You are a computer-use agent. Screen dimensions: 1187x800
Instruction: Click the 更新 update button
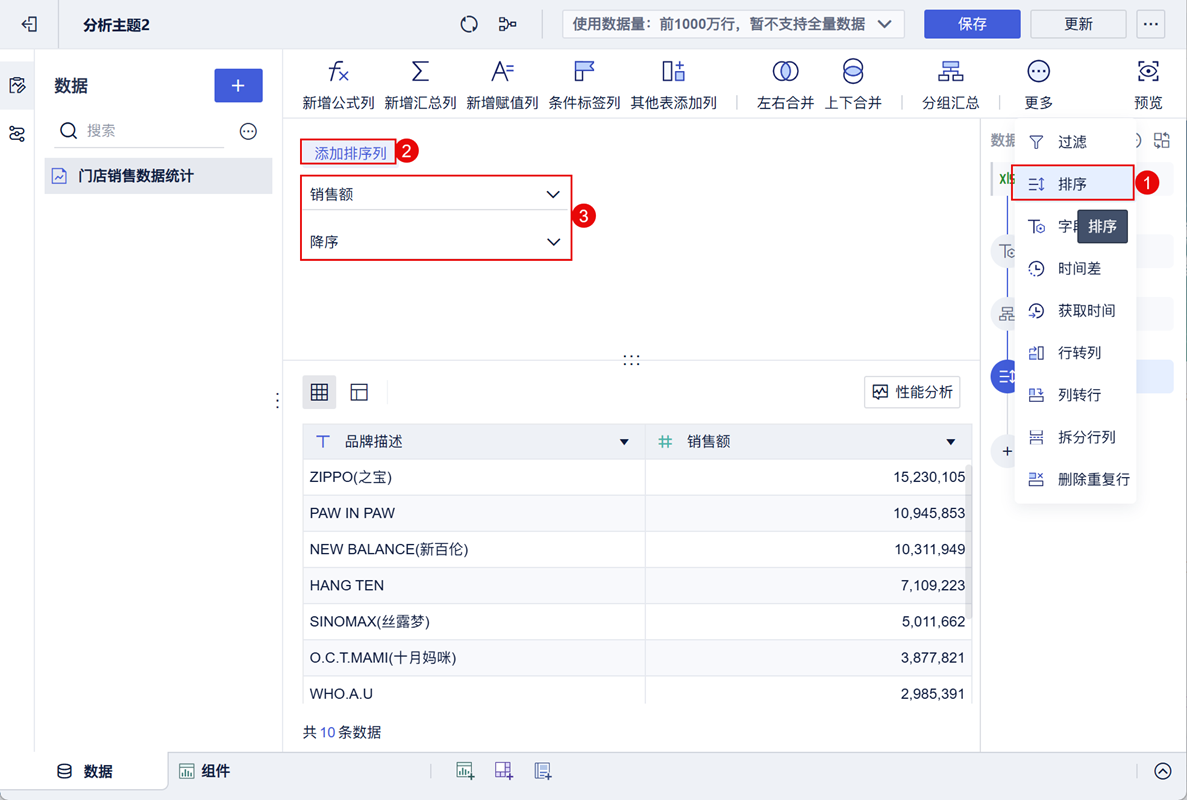tap(1078, 24)
